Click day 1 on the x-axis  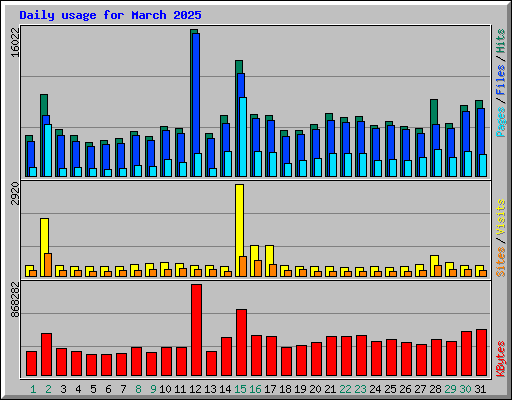pos(33,389)
